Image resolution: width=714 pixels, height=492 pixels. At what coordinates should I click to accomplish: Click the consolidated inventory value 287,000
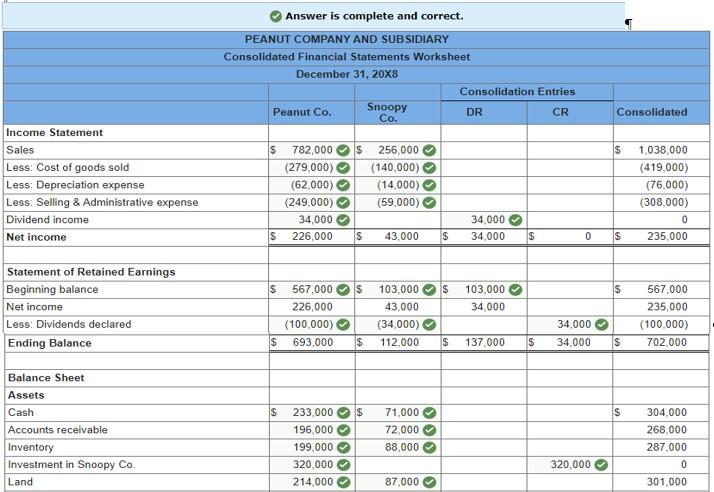(667, 447)
